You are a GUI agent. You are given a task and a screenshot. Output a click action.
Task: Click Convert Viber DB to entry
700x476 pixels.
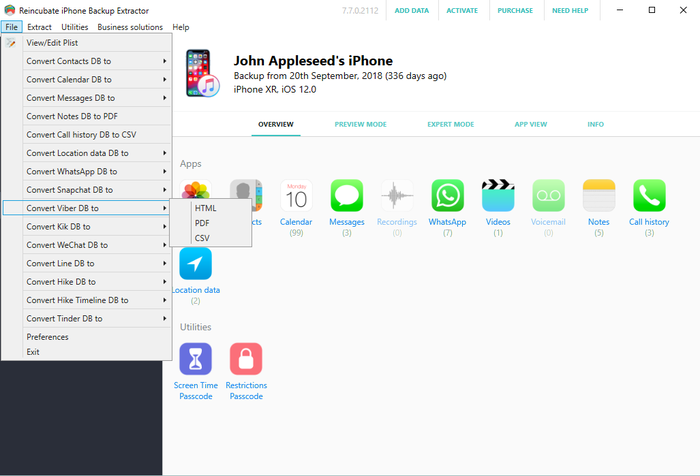coord(86,208)
